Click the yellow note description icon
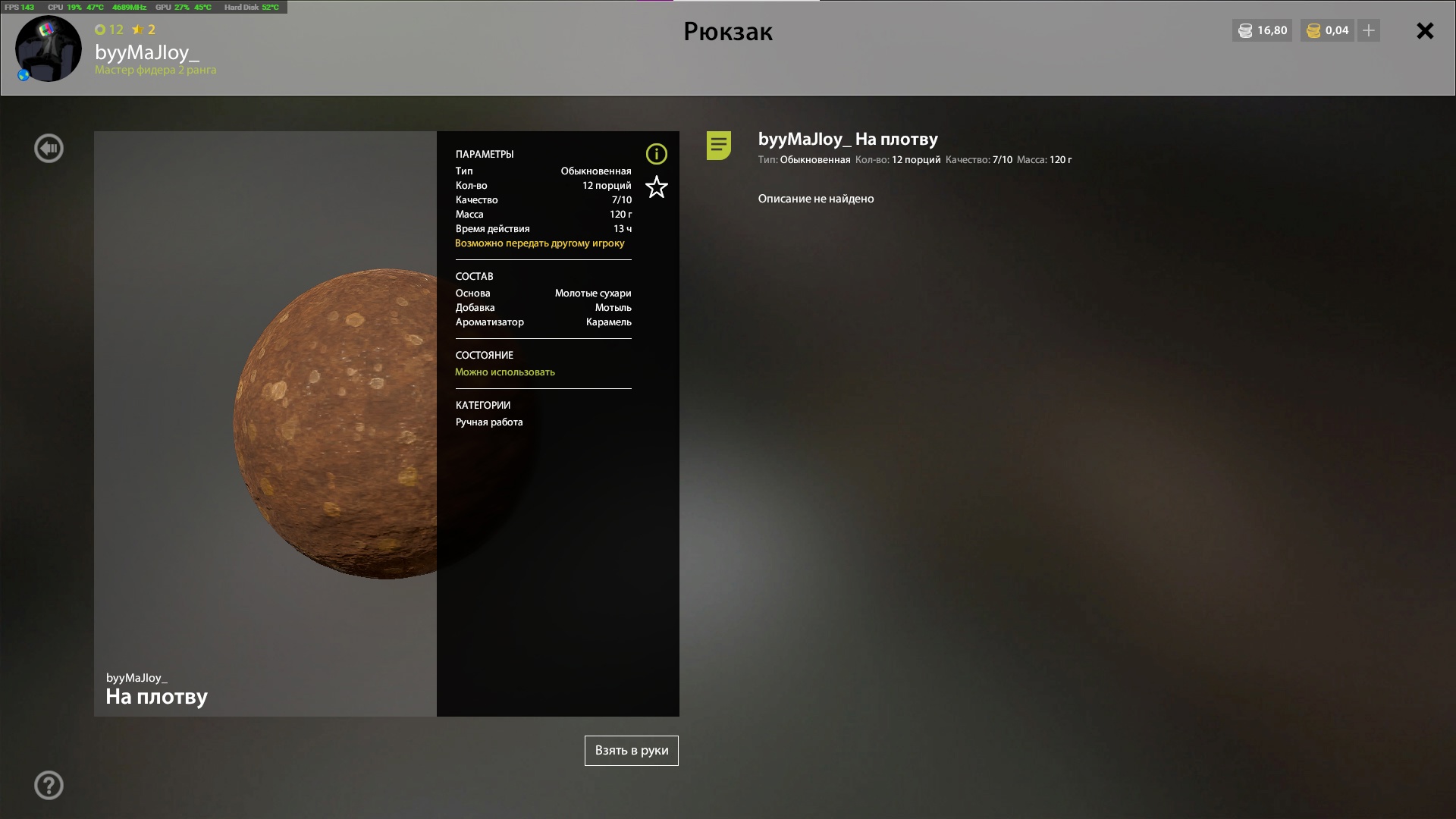Viewport: 1456px width, 819px height. coord(718,145)
